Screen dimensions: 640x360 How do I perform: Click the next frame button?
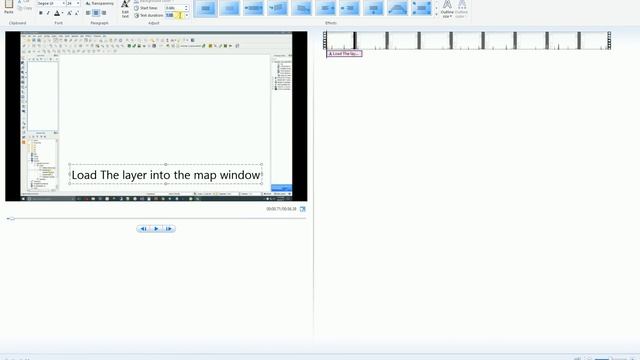(169, 229)
